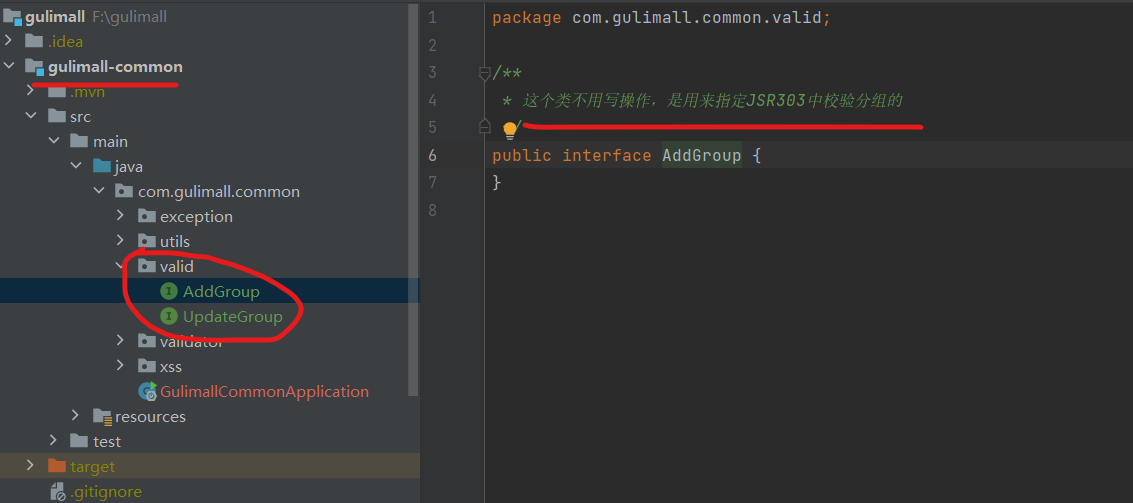Screen dimensions: 1133x503
Task: Expand the resources folder chevron
Action: [x=76, y=416]
